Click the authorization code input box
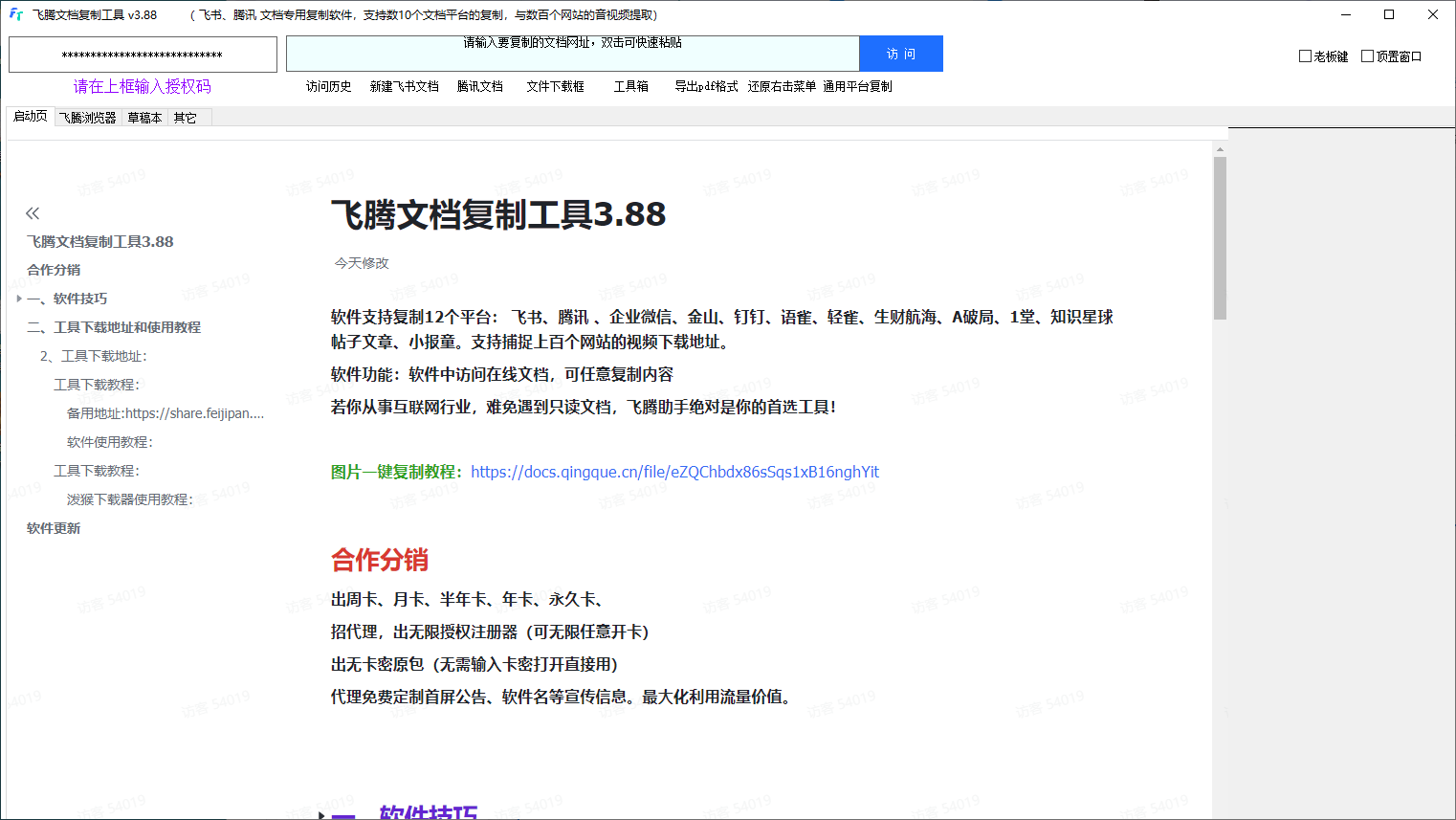Image resolution: width=1456 pixels, height=820 pixels. (x=143, y=55)
